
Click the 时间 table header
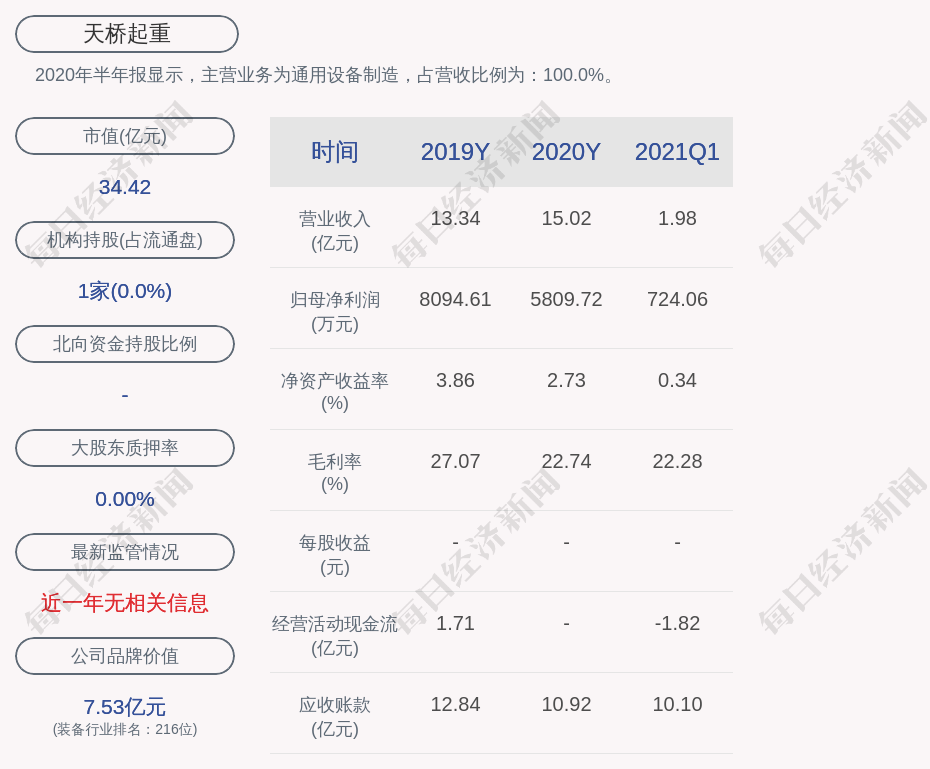click(x=335, y=152)
